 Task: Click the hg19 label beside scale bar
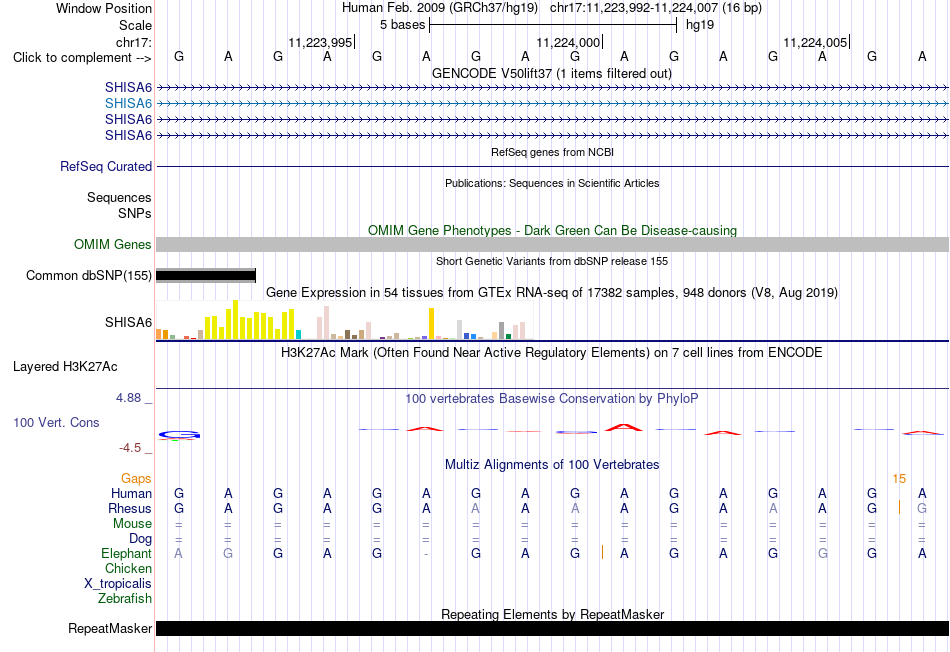click(x=700, y=25)
